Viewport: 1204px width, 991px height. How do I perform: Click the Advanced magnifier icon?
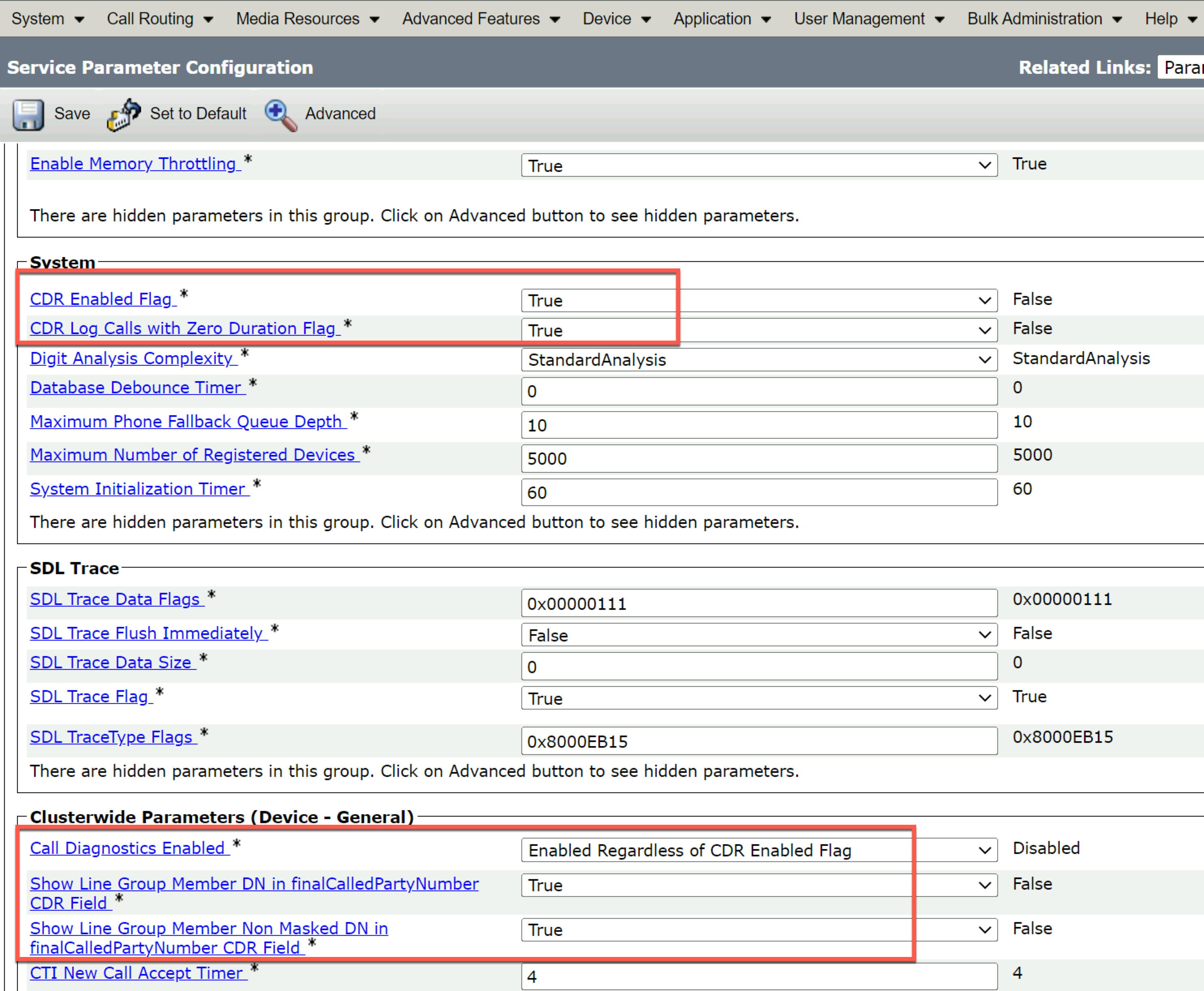click(x=281, y=116)
